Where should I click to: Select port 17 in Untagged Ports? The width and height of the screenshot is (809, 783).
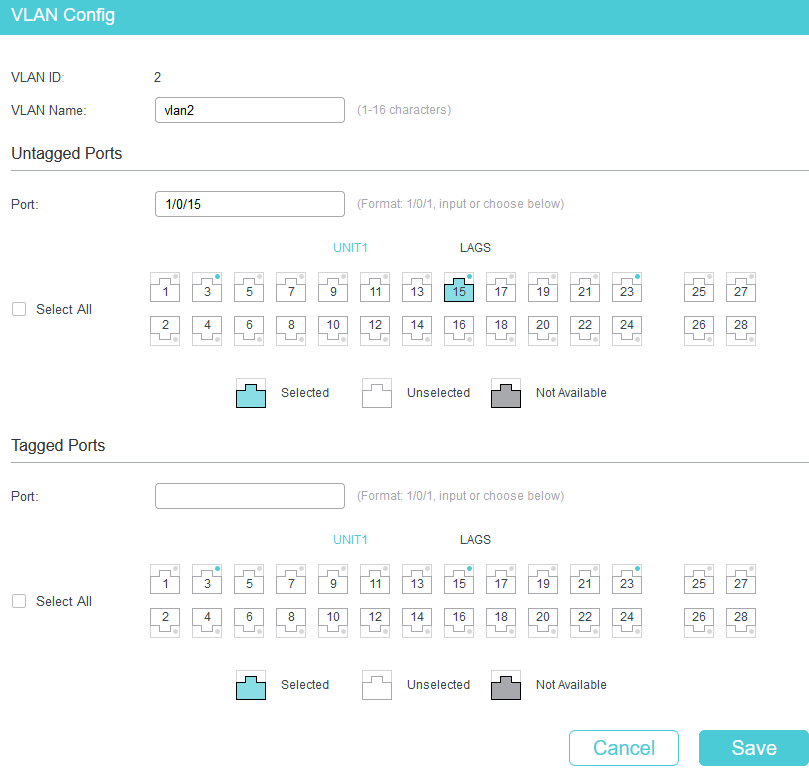(x=501, y=287)
